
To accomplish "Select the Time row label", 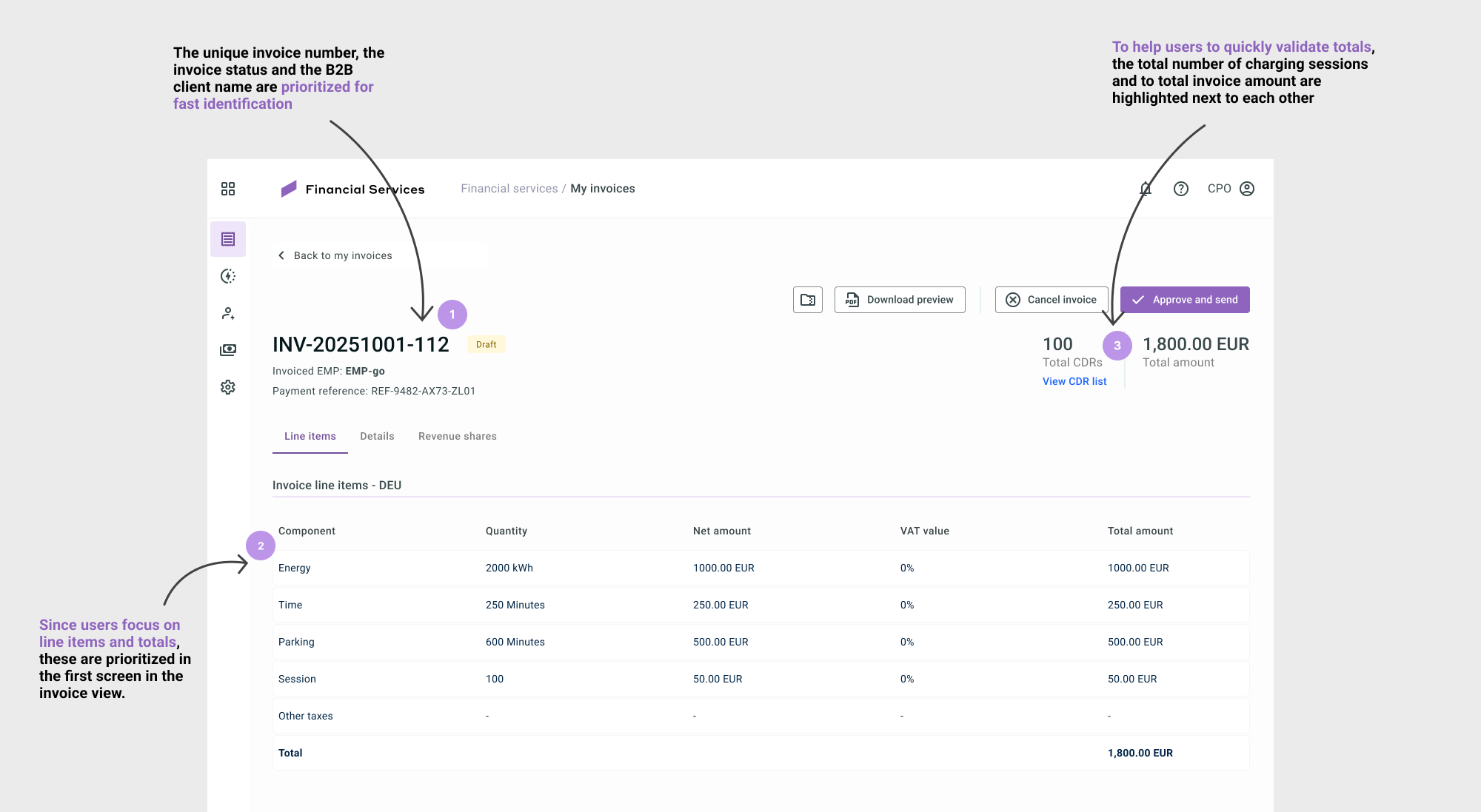I will coord(290,605).
